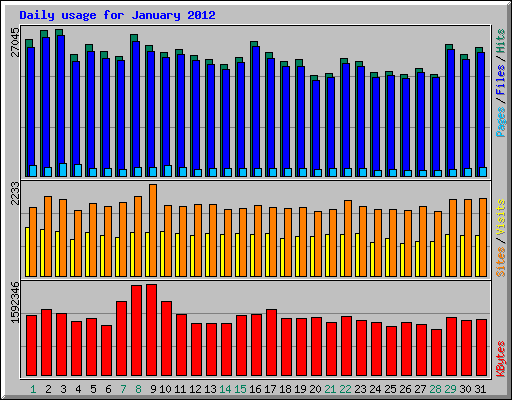
Task: Select the red KBytes bar for day 17
Action: (x=272, y=343)
